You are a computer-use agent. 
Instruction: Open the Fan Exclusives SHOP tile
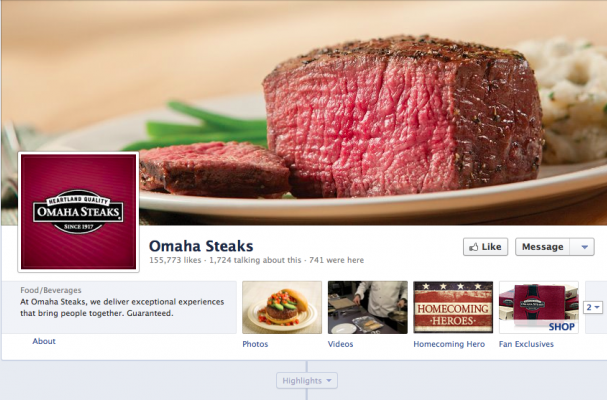[x=538, y=307]
